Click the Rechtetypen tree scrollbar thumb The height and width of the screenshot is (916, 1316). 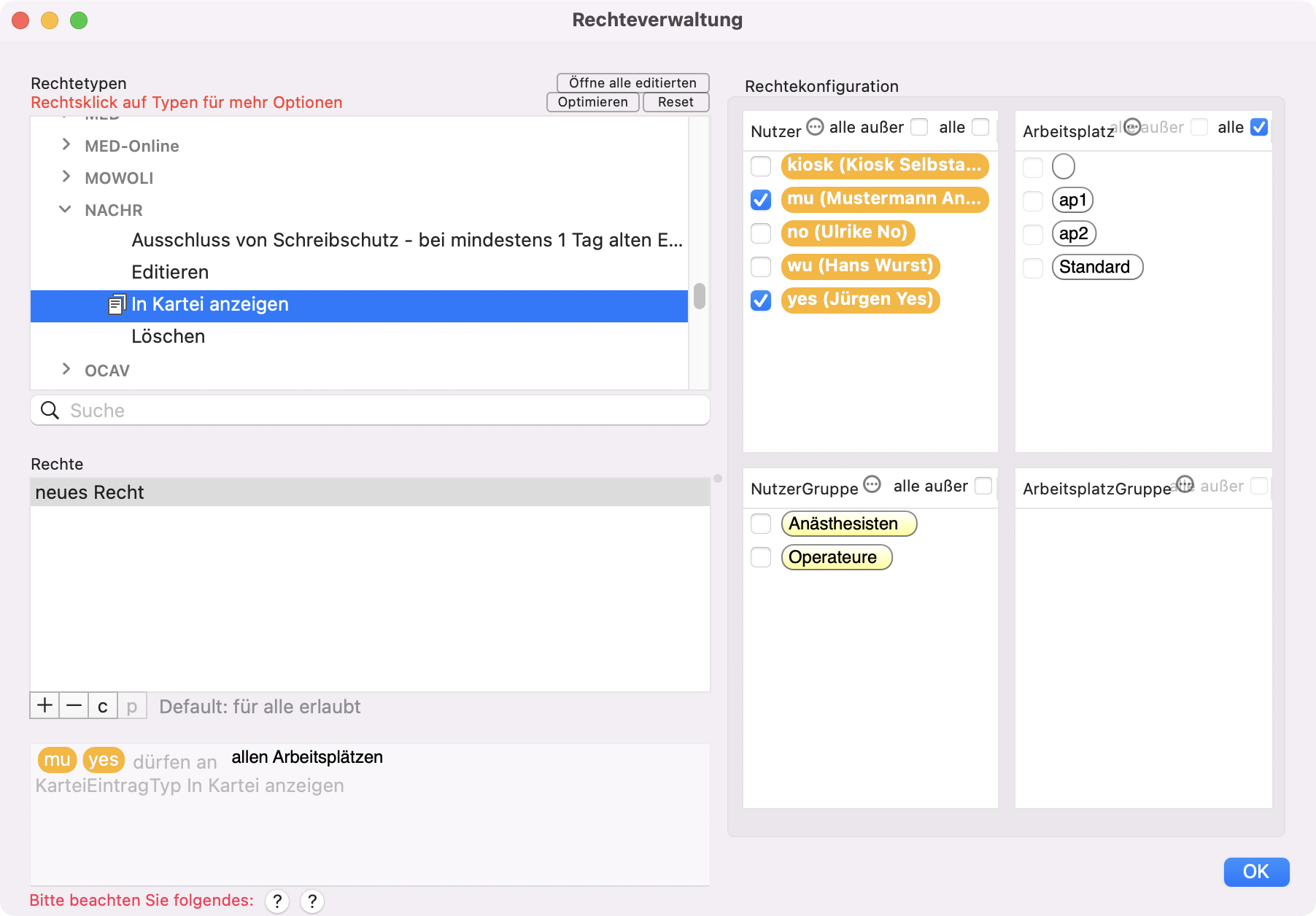(700, 296)
